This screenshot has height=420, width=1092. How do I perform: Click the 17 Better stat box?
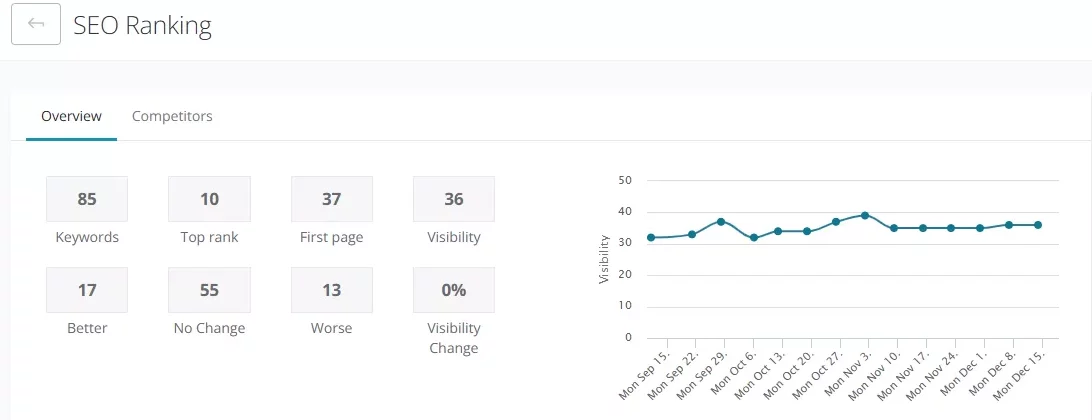click(x=87, y=290)
